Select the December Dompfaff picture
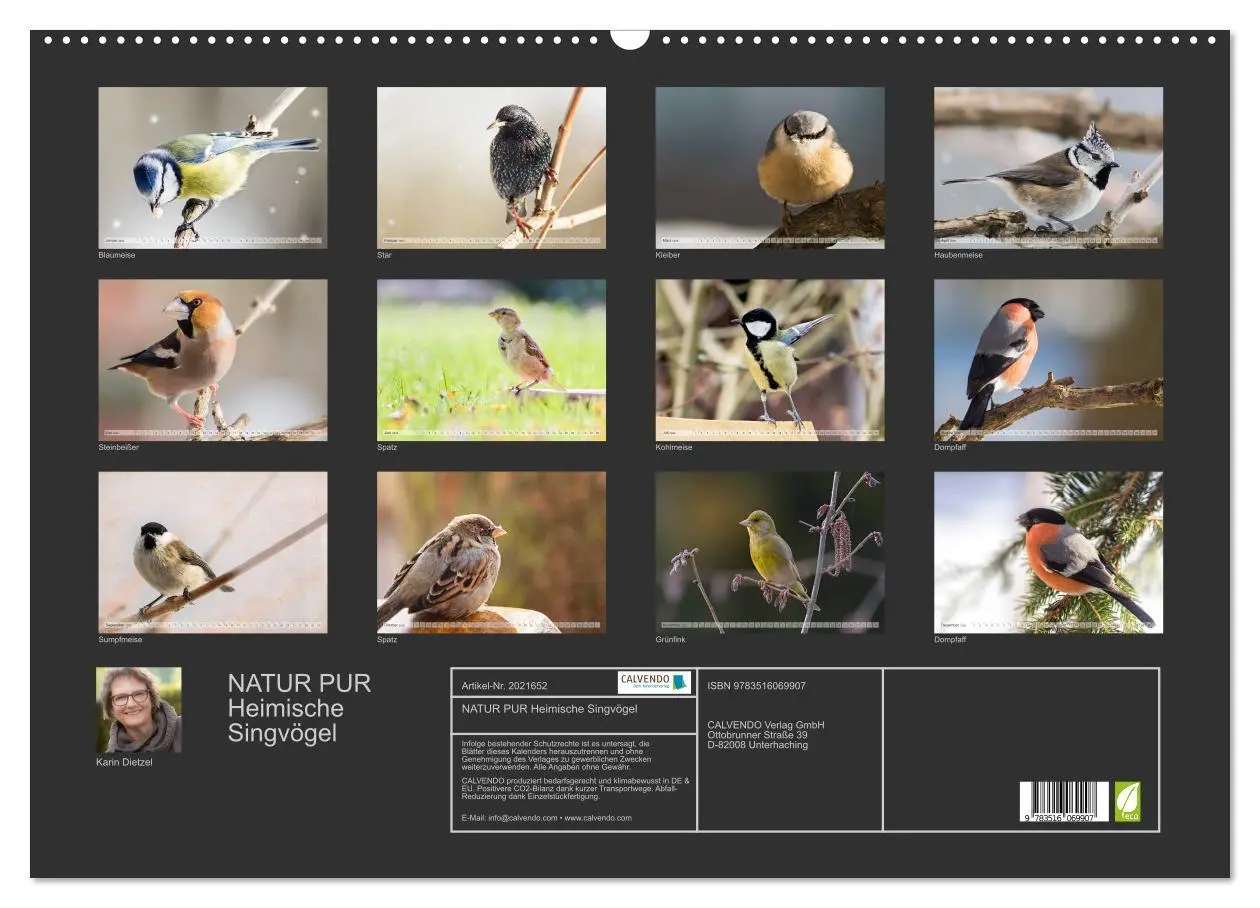Screen dimensions: 1260x908 click(1047, 552)
